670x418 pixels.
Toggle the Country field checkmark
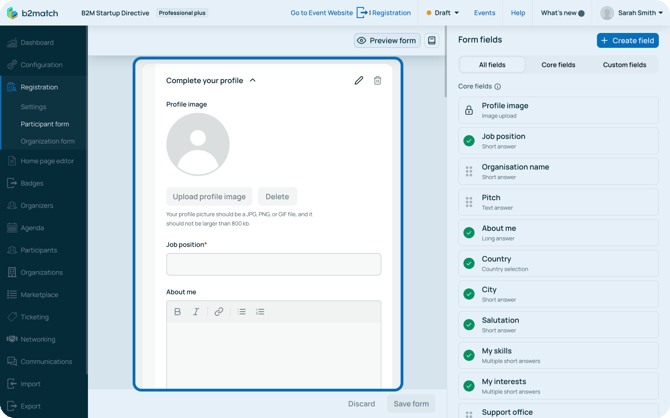coord(469,264)
